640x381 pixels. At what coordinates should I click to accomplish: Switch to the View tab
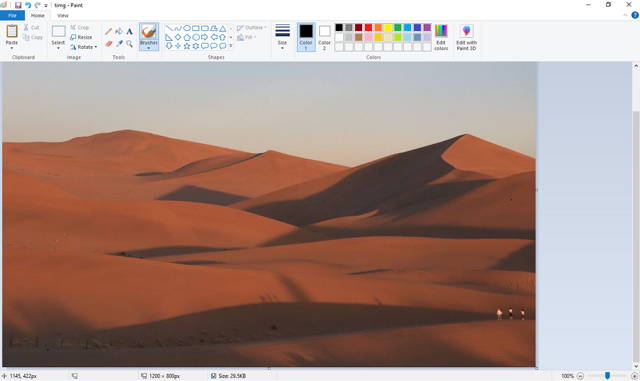click(62, 16)
